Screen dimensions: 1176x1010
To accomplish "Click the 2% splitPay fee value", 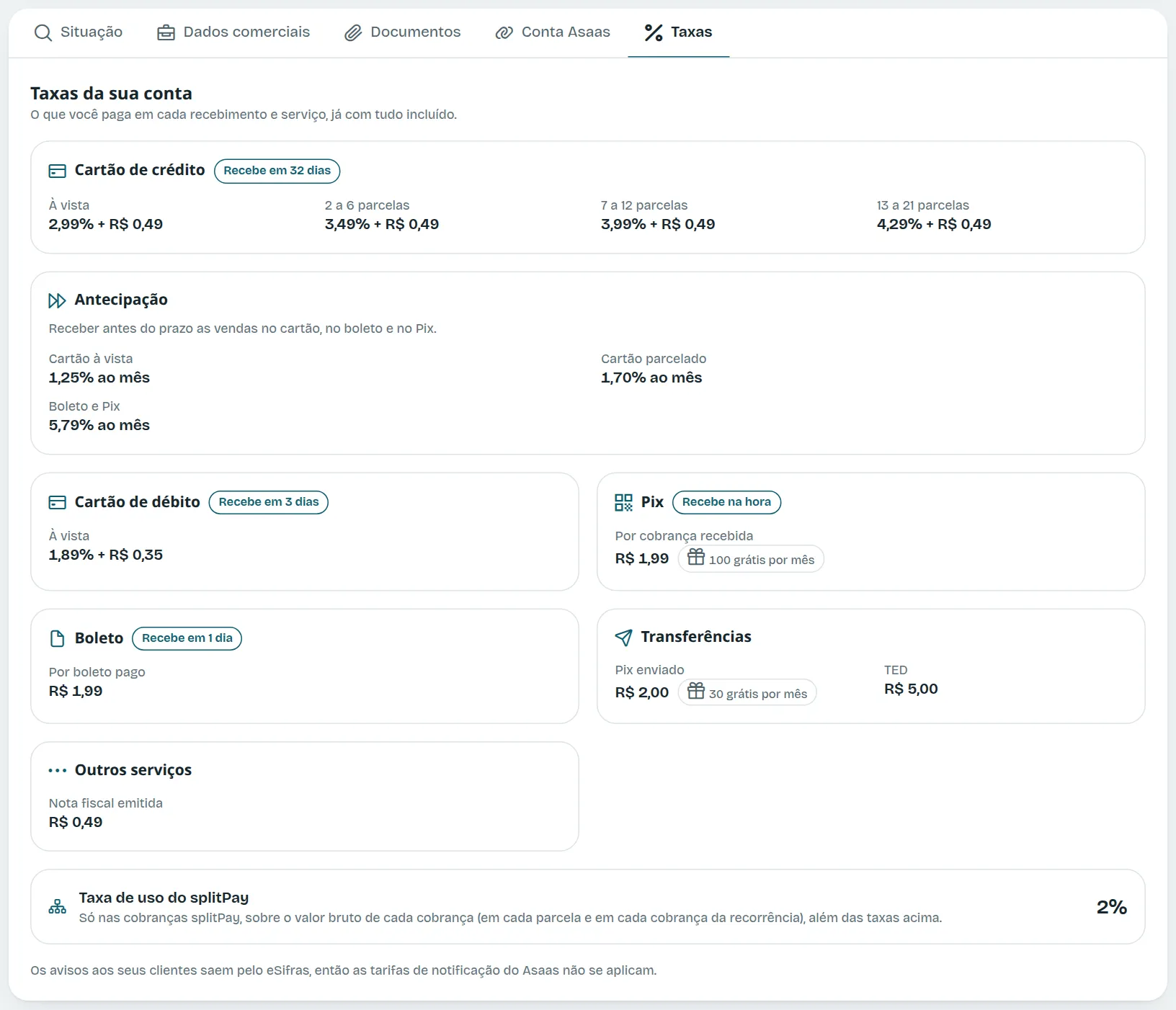I will (1111, 907).
